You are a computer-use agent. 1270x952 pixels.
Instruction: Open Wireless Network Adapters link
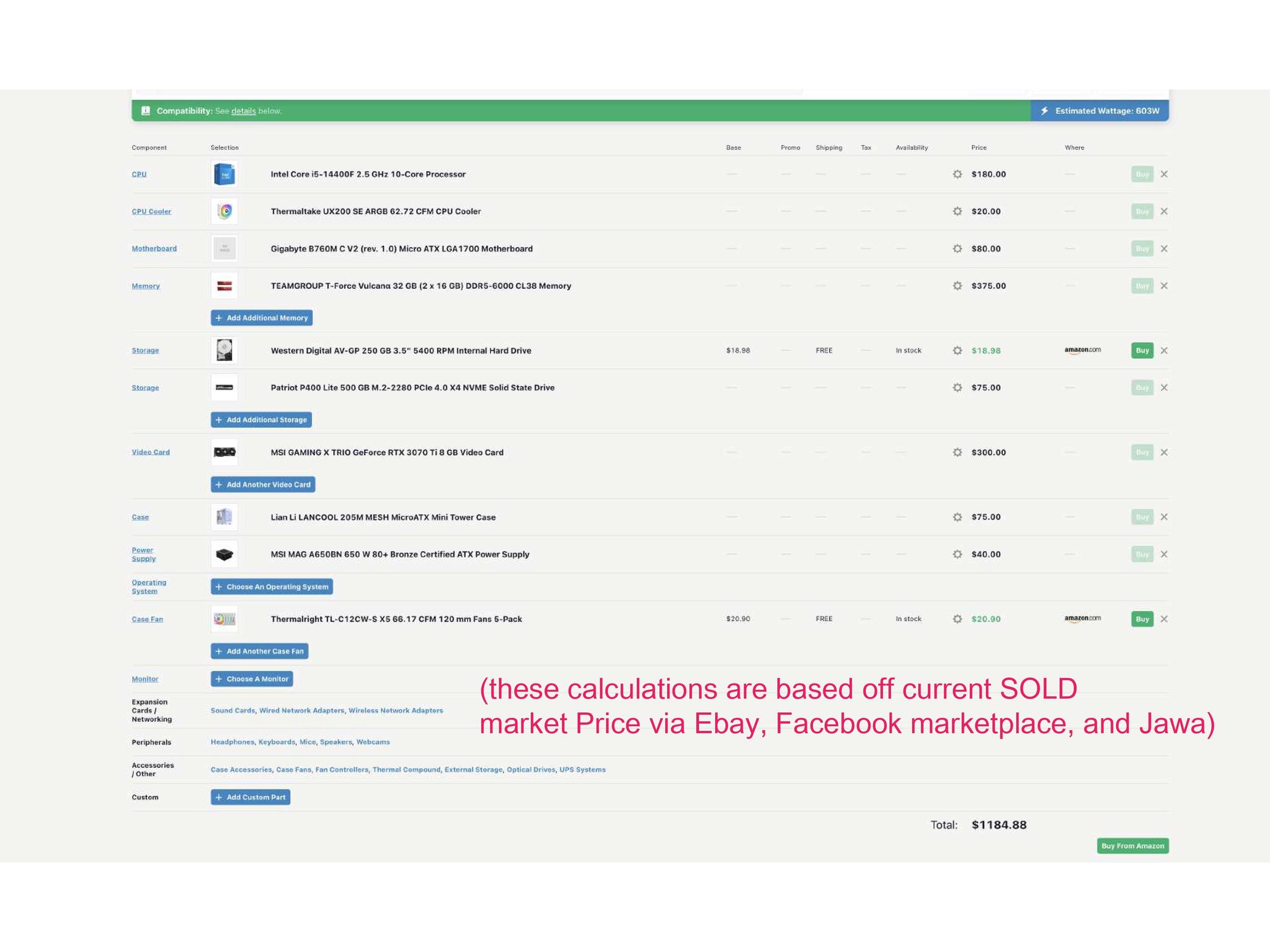[x=396, y=710]
